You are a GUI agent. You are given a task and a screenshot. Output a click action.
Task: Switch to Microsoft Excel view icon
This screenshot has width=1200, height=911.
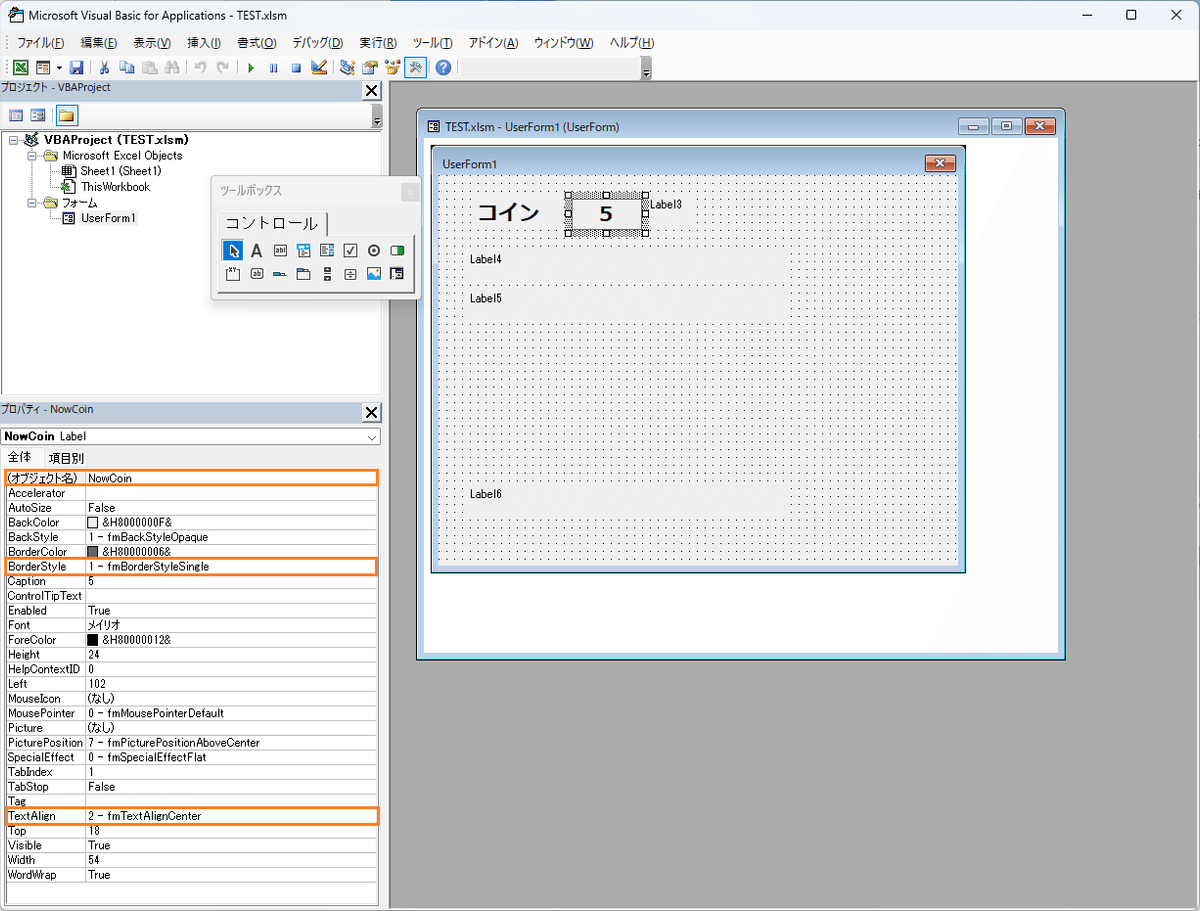coord(20,68)
